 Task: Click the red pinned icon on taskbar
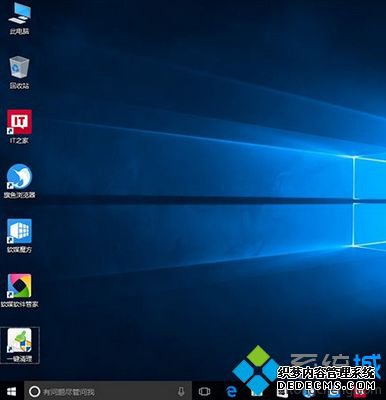tap(359, 393)
